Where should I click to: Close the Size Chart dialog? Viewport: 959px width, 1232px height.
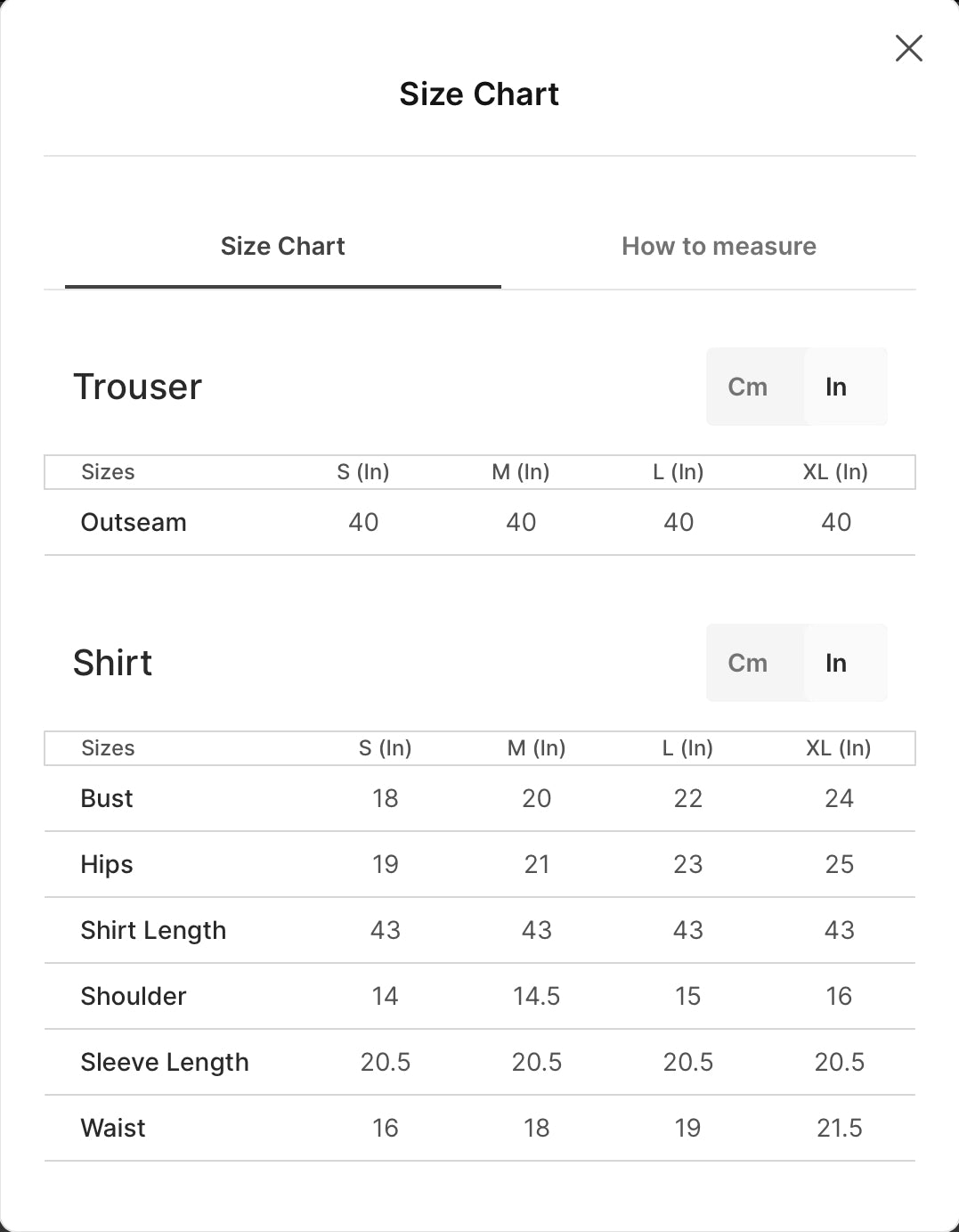(x=908, y=48)
